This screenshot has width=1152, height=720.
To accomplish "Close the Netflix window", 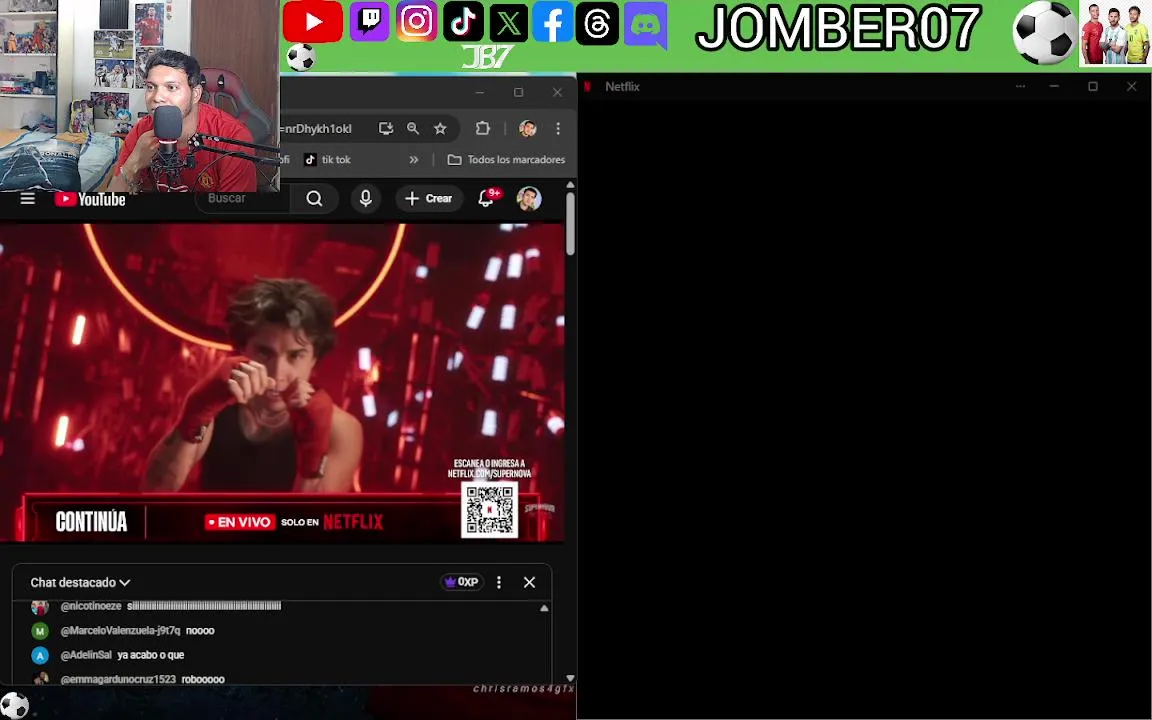I will (x=1131, y=87).
